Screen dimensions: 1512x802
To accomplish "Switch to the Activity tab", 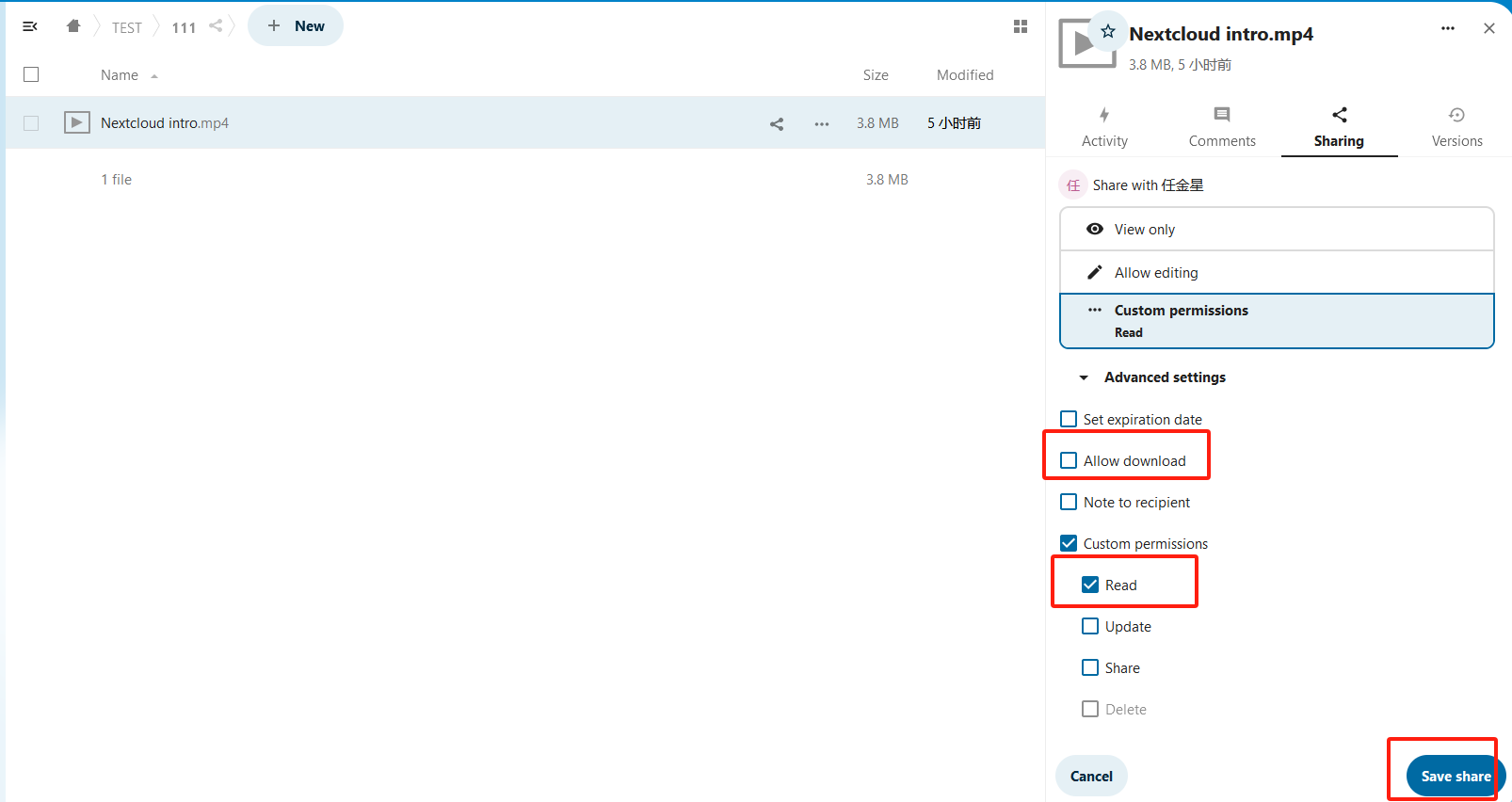I will [x=1104, y=127].
